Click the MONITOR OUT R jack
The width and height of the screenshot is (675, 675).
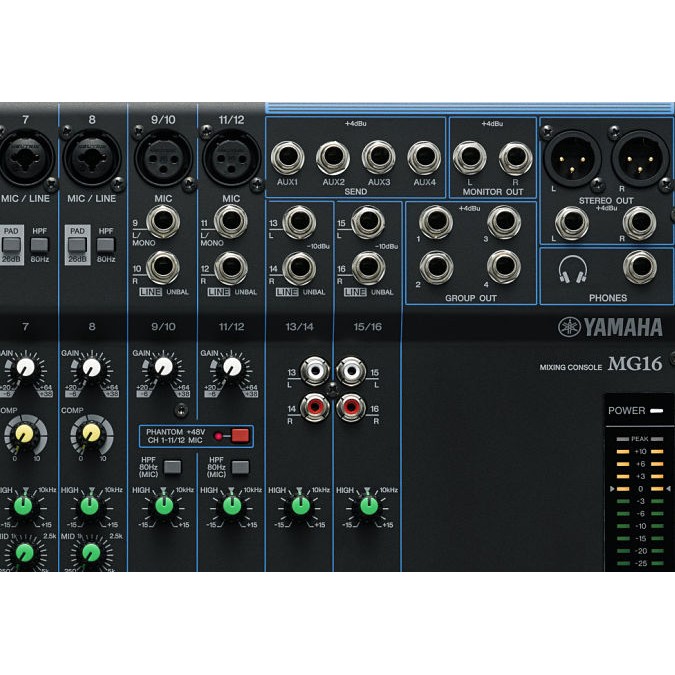pyautogui.click(x=516, y=158)
